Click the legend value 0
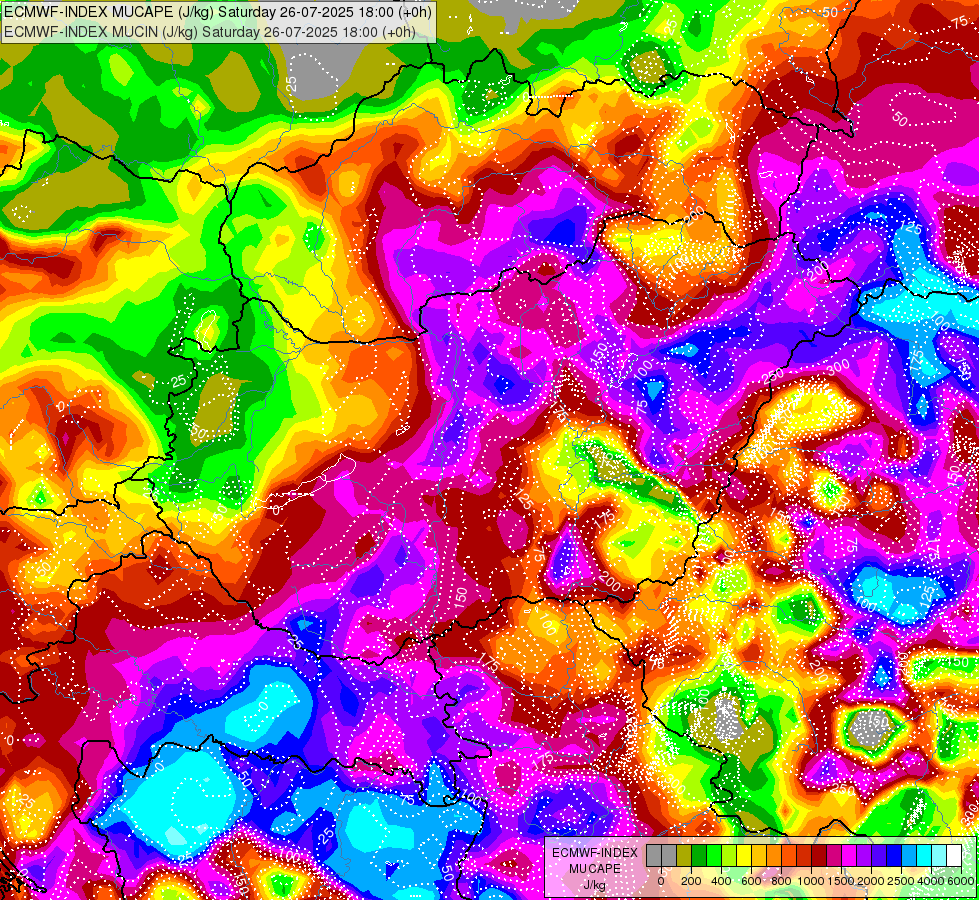The height and width of the screenshot is (900, 979). pos(661,881)
